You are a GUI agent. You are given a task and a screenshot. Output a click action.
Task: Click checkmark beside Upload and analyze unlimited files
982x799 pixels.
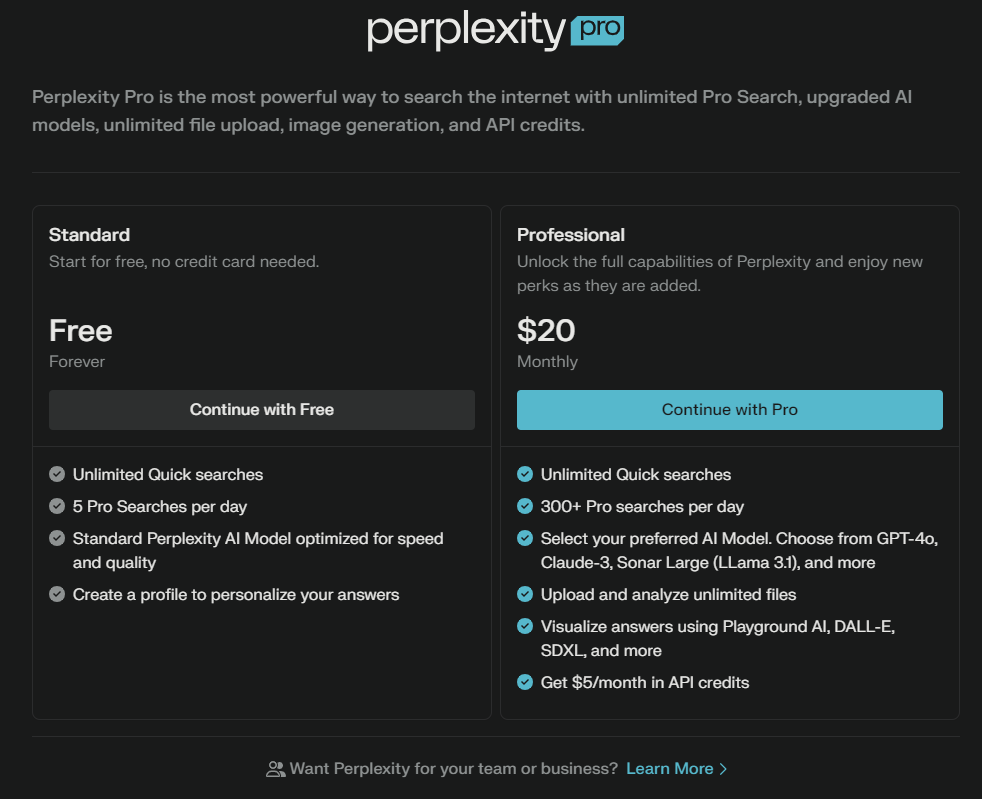(x=525, y=595)
